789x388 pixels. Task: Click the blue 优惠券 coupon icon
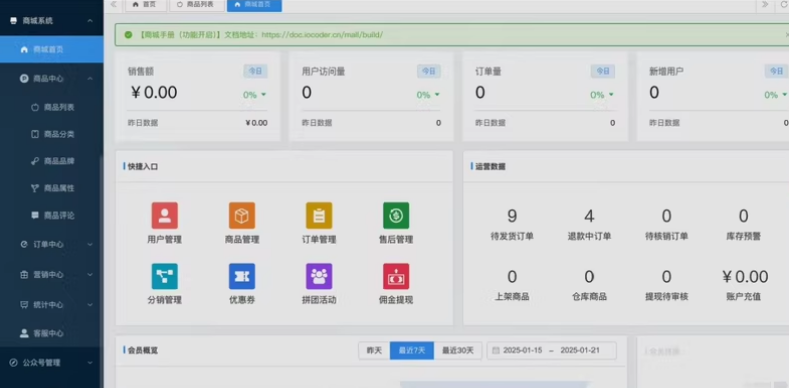pos(242,276)
